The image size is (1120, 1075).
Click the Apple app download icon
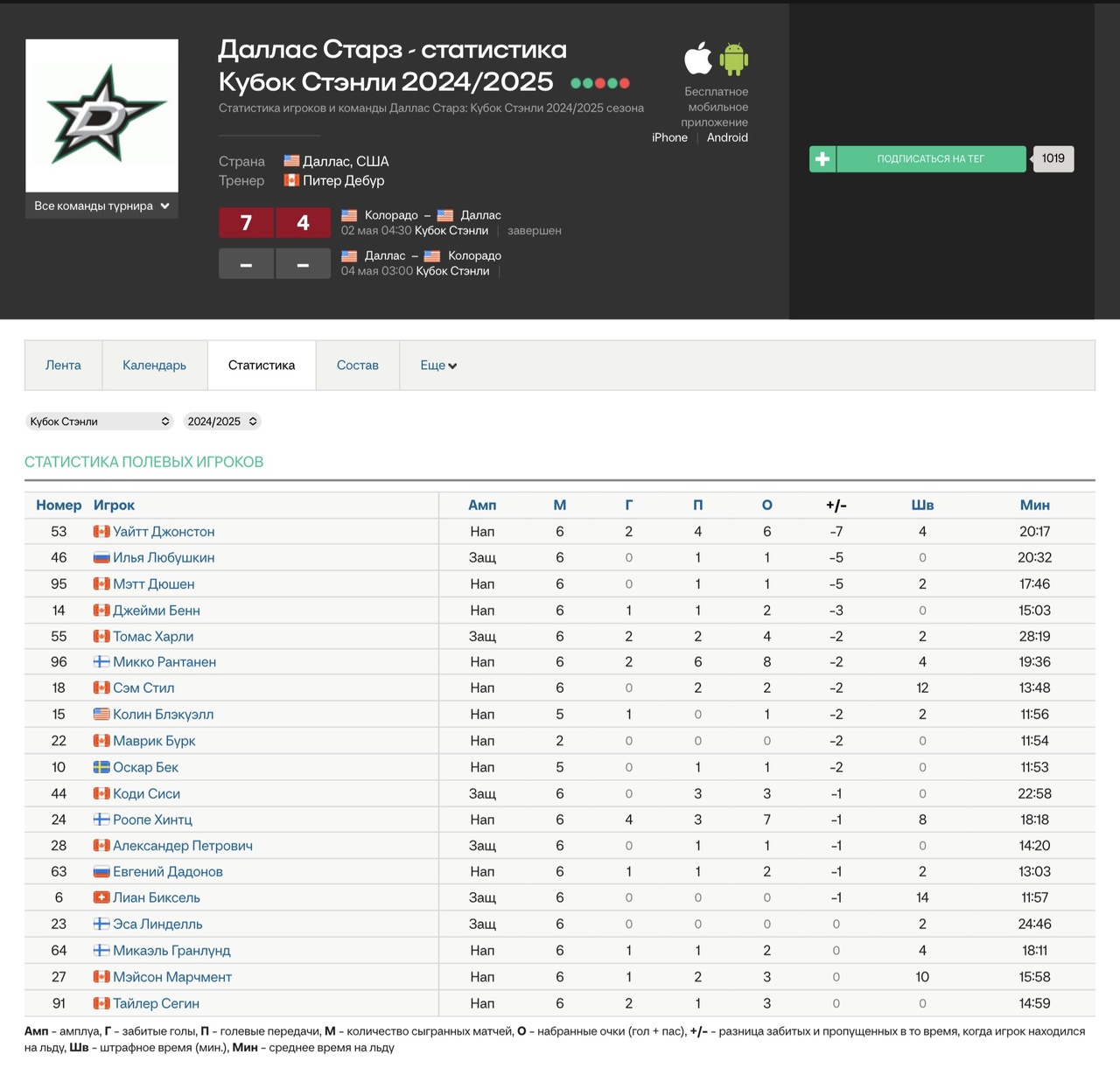(x=697, y=59)
